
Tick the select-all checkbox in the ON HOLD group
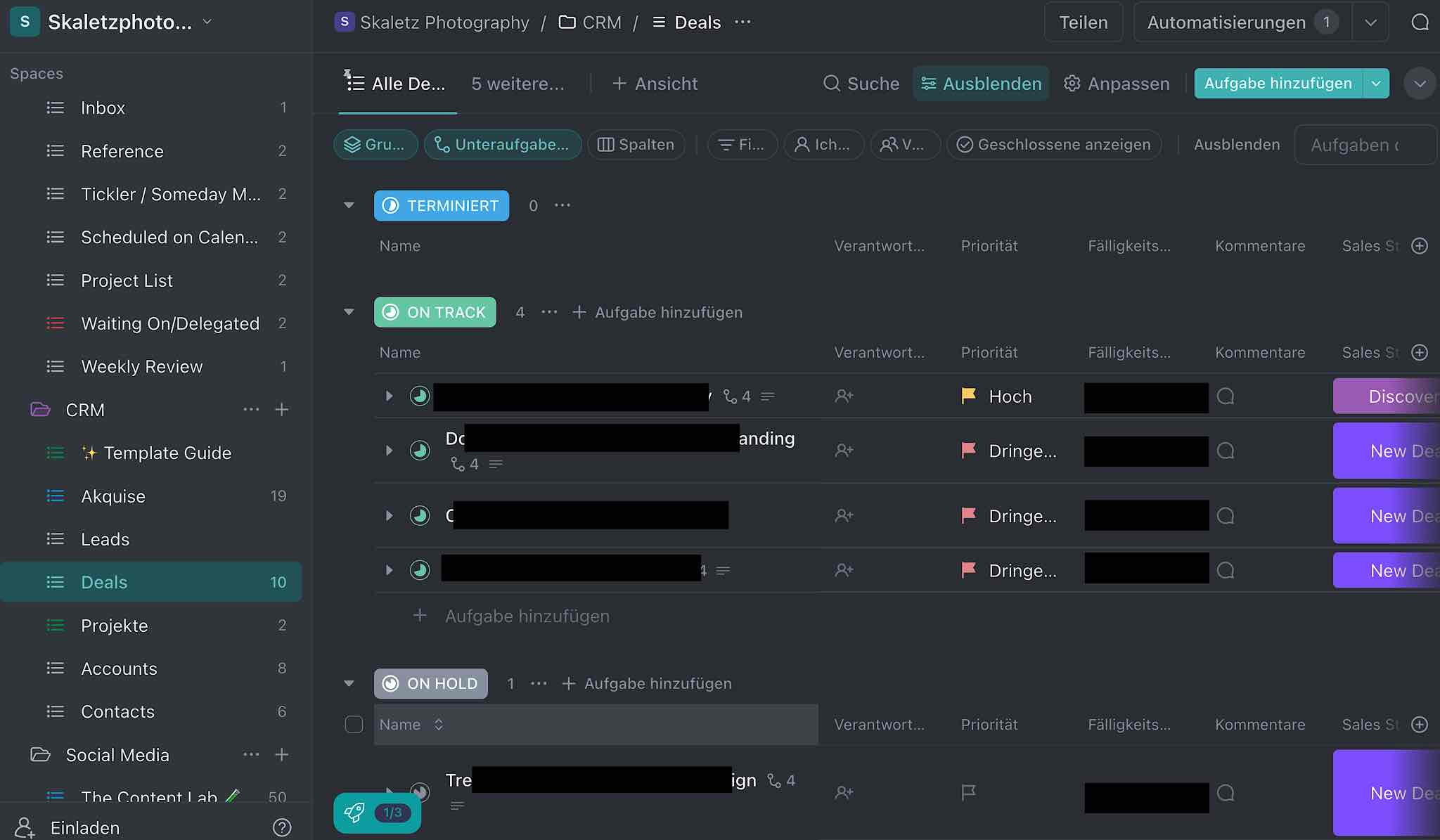click(x=354, y=725)
